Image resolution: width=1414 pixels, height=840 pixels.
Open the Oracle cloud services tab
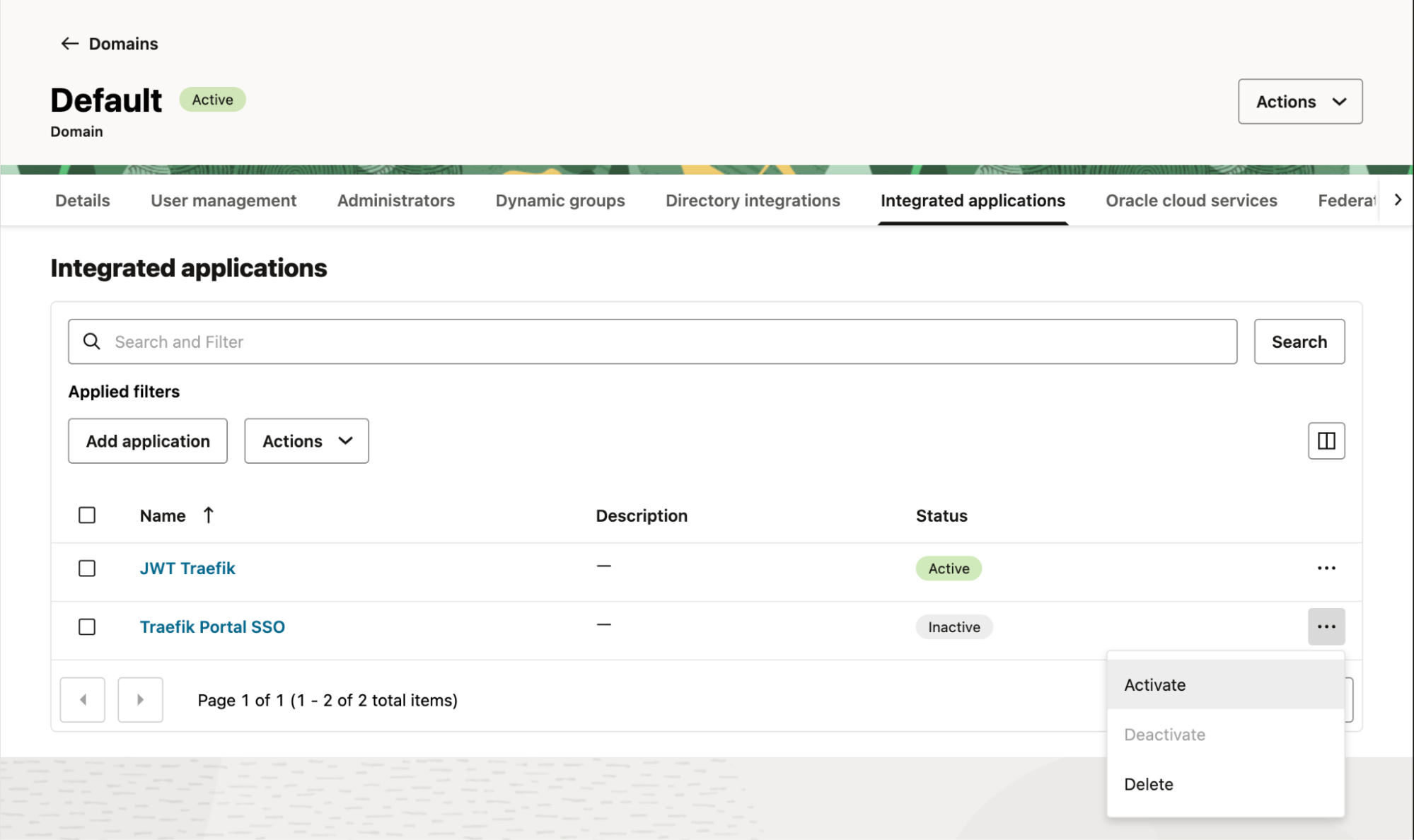point(1191,201)
